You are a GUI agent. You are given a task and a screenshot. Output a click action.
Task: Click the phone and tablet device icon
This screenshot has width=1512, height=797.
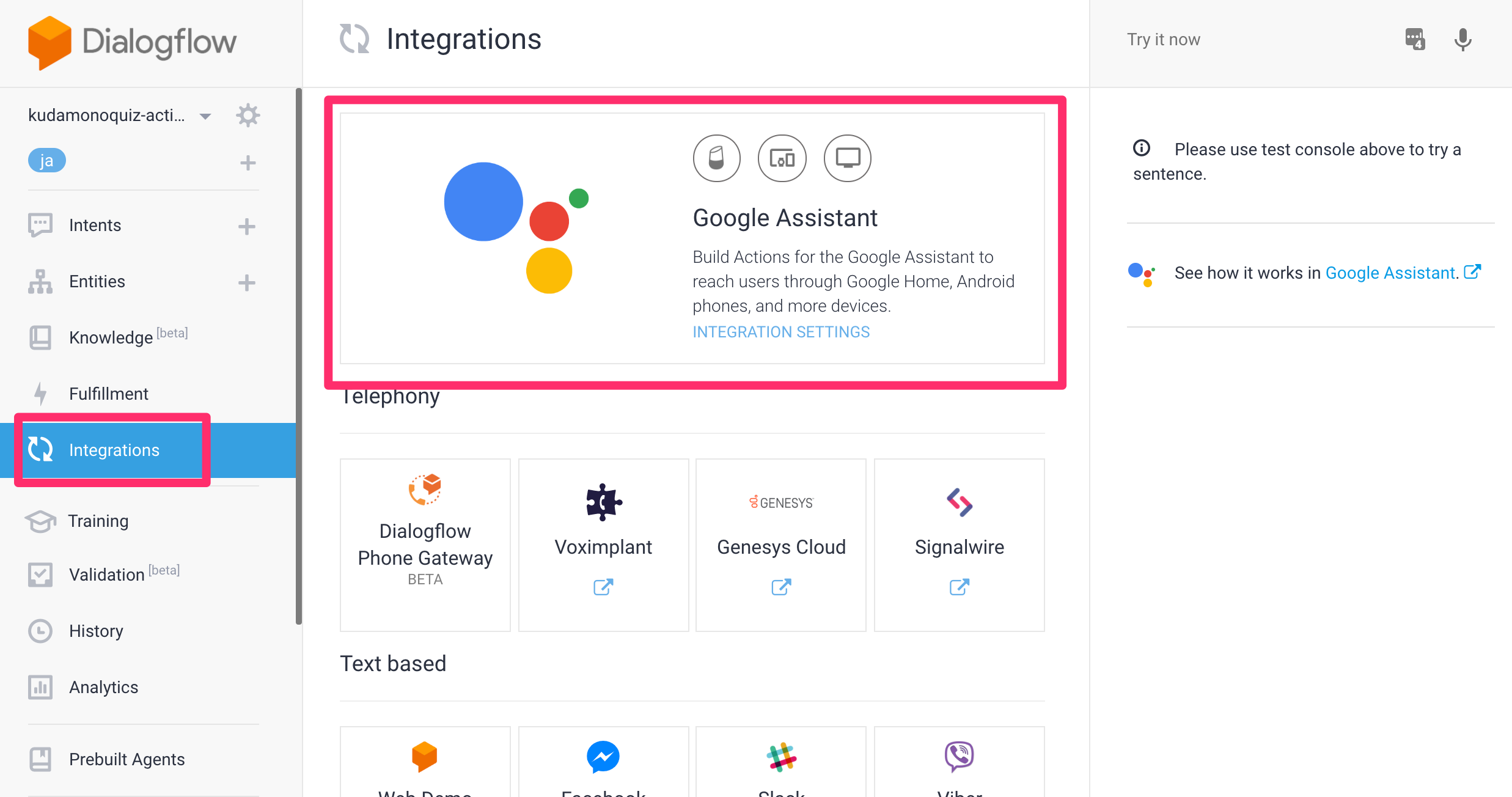(x=782, y=158)
